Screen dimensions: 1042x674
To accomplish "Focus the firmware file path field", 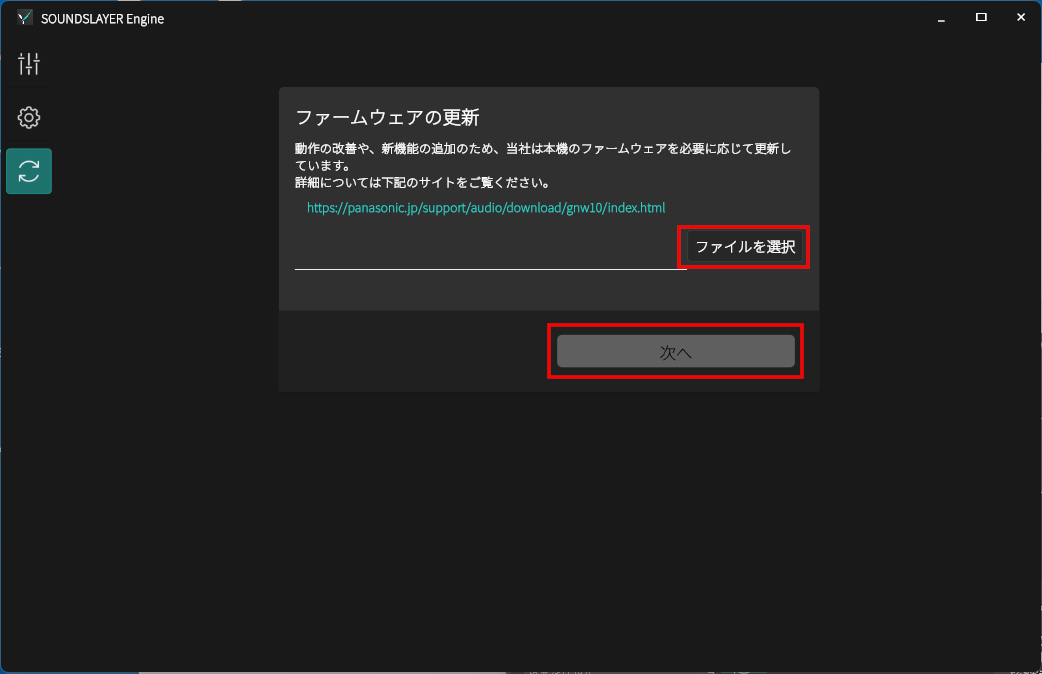I will [x=489, y=257].
